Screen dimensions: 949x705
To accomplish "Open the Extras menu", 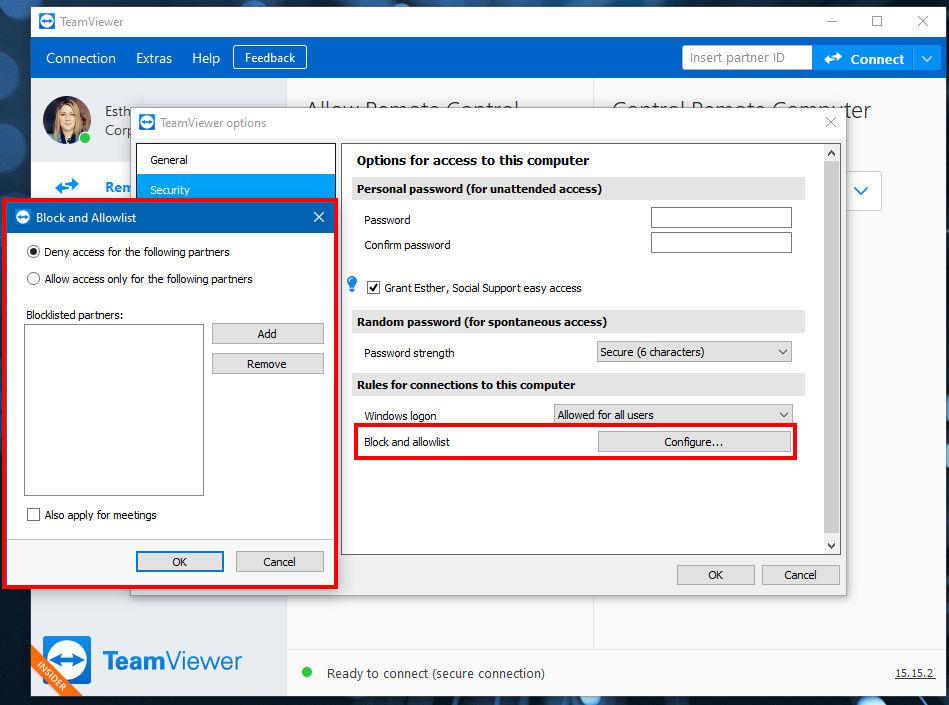I will tap(154, 59).
